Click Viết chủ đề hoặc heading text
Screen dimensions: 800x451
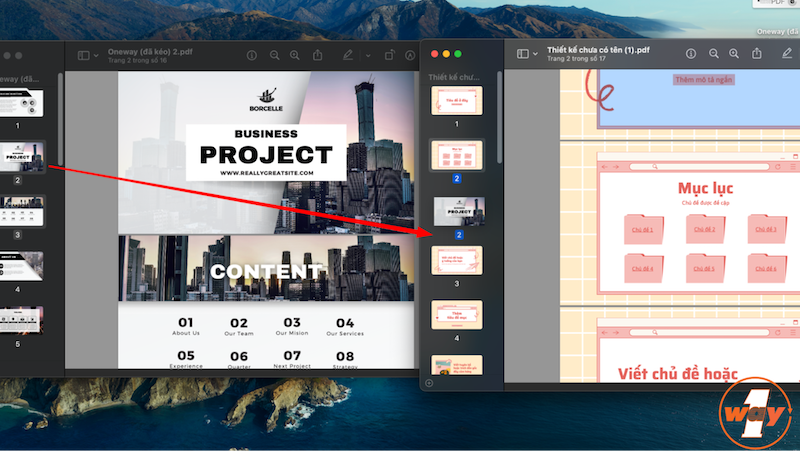point(678,374)
